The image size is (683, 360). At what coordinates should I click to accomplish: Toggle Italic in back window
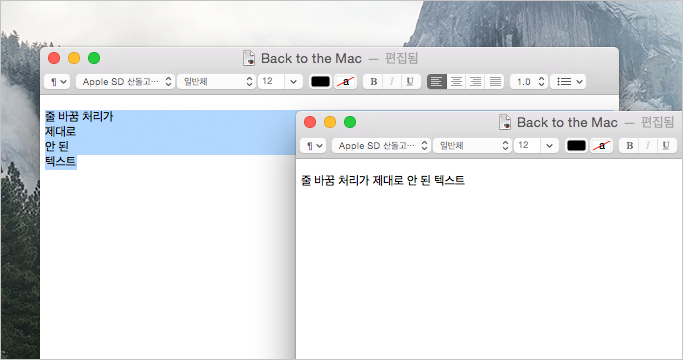[x=392, y=82]
